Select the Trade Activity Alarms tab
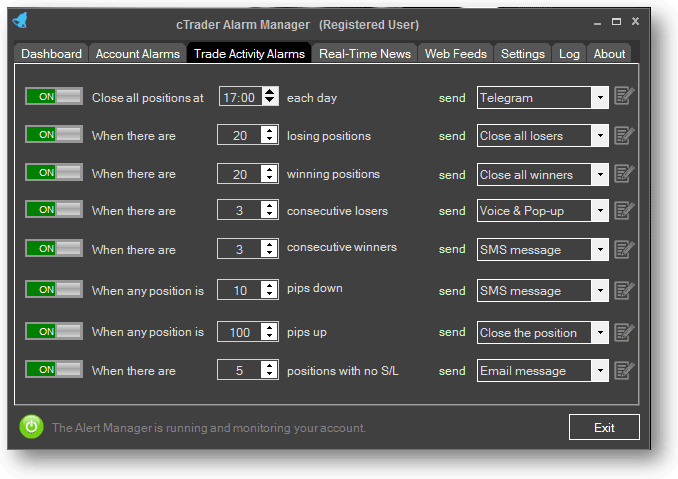The height and width of the screenshot is (479, 678). coord(249,53)
